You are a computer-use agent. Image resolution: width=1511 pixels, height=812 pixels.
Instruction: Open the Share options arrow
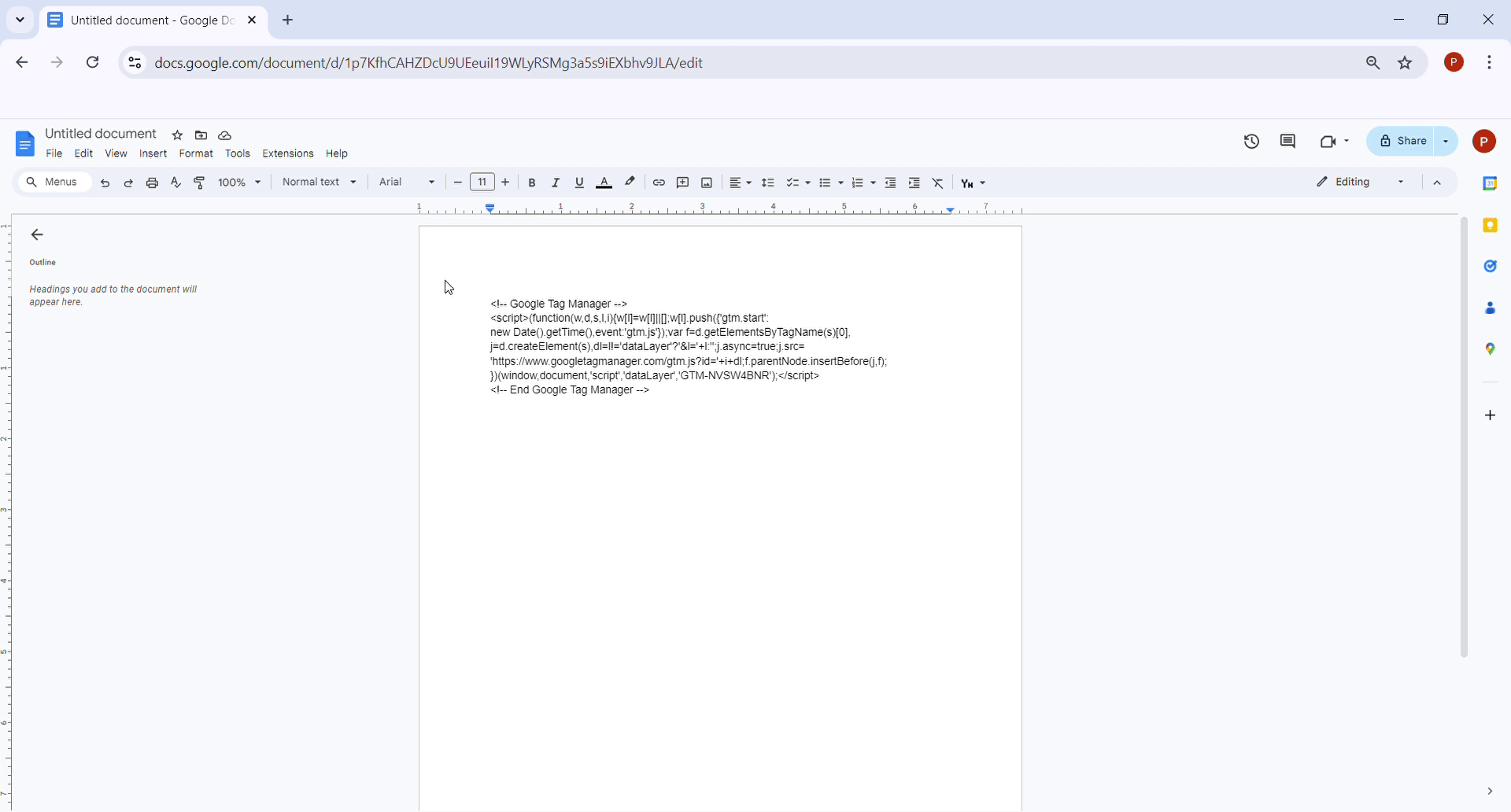click(x=1447, y=142)
